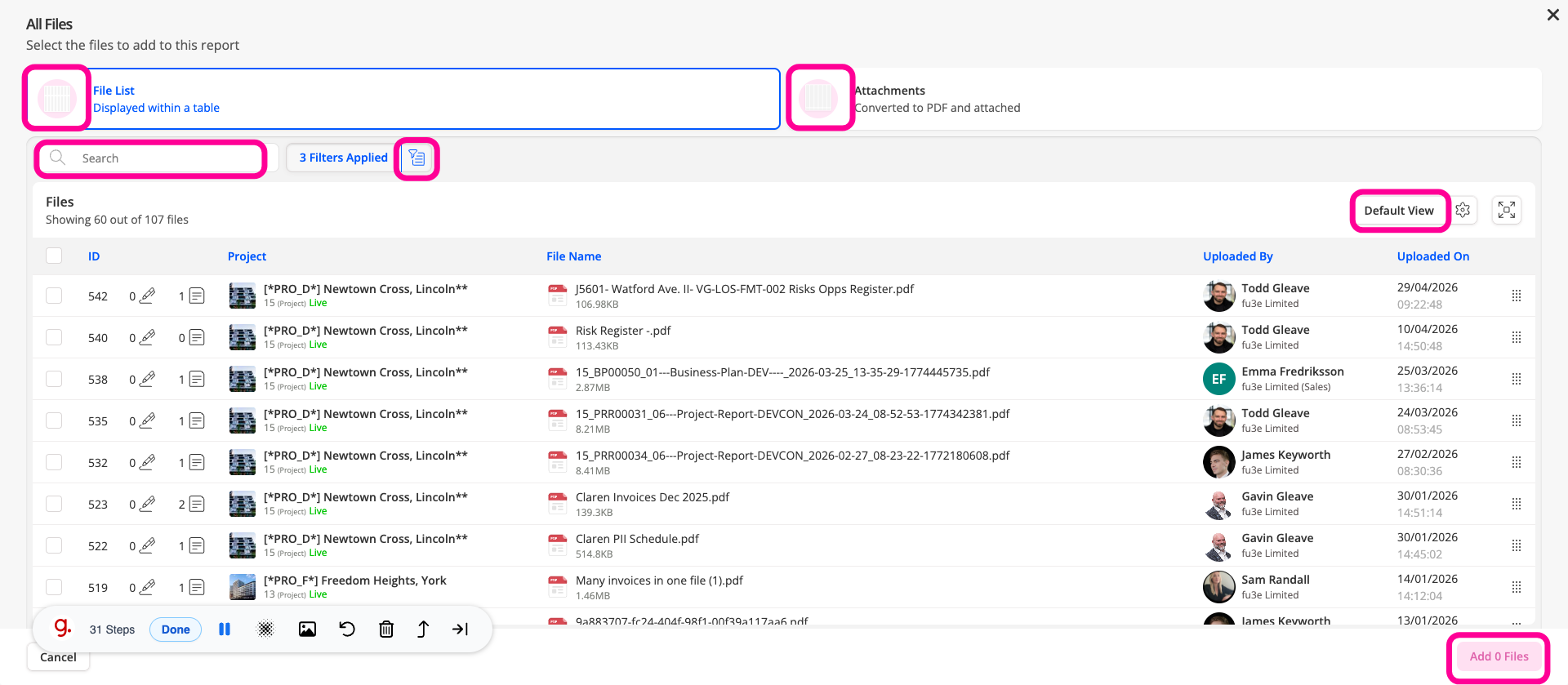Open Freedom Heights, York project link
The width and height of the screenshot is (1568, 685).
point(354,580)
